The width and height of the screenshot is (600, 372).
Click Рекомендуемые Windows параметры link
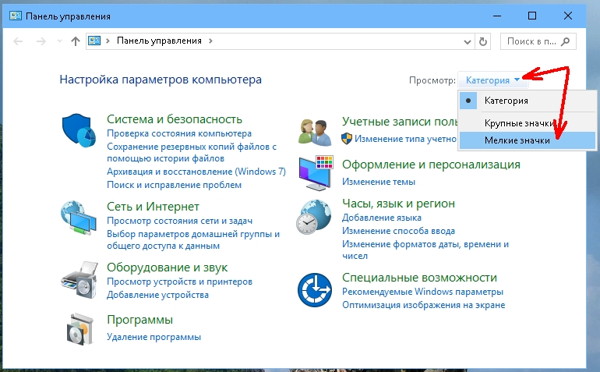click(422, 292)
